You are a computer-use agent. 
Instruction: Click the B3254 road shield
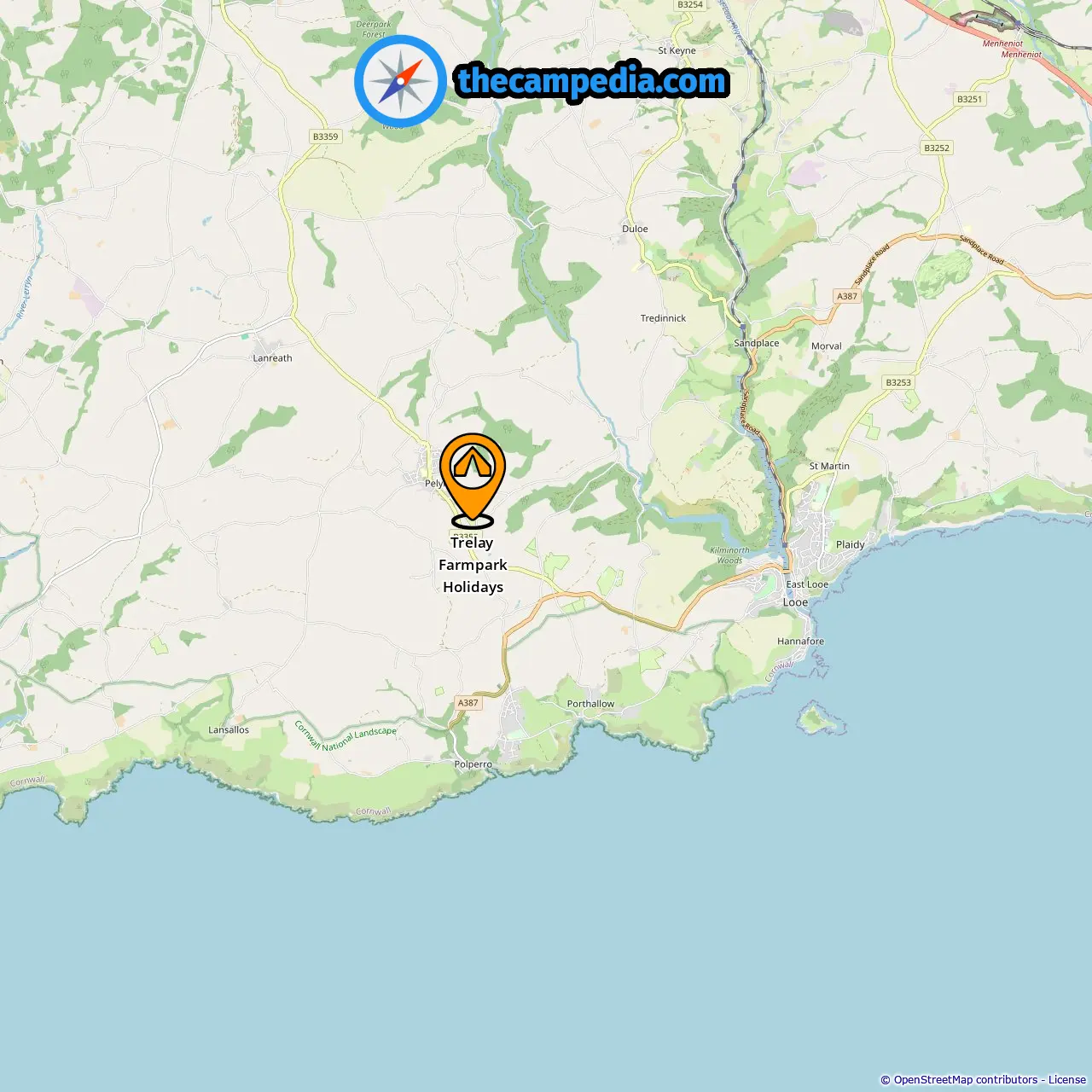[x=690, y=5]
